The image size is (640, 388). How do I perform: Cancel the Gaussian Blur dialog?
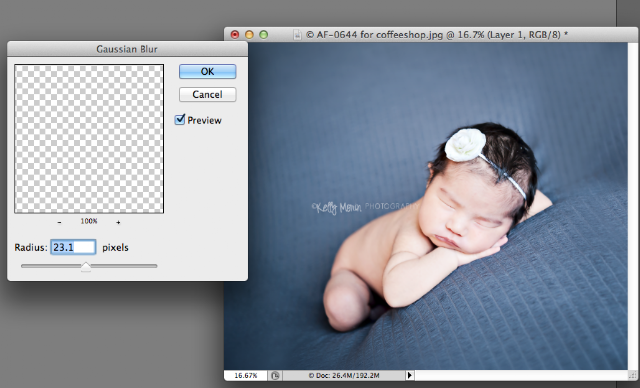click(x=207, y=95)
